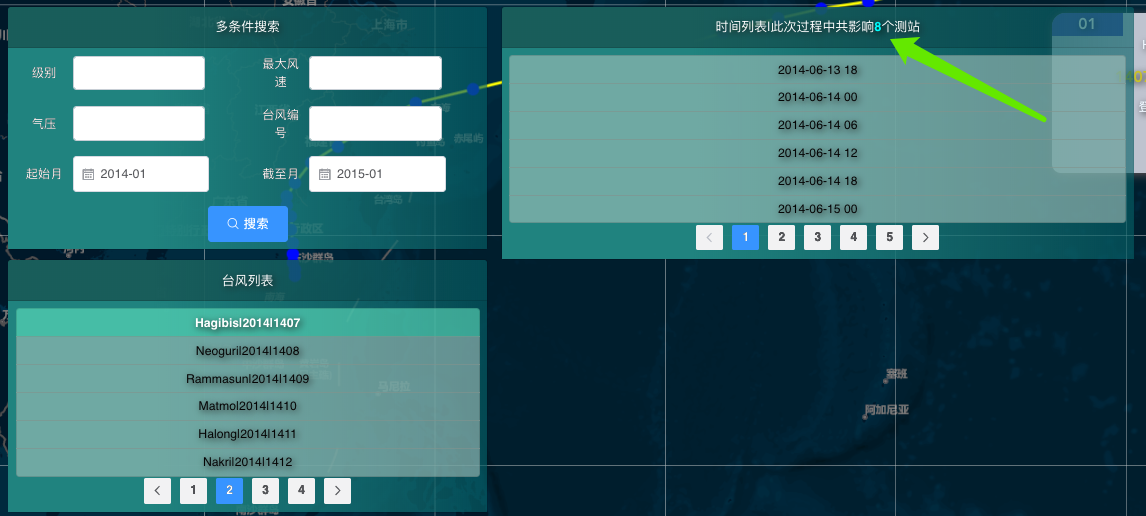Image resolution: width=1146 pixels, height=516 pixels.
Task: Go to previous page of typhoon list
Action: 157,490
